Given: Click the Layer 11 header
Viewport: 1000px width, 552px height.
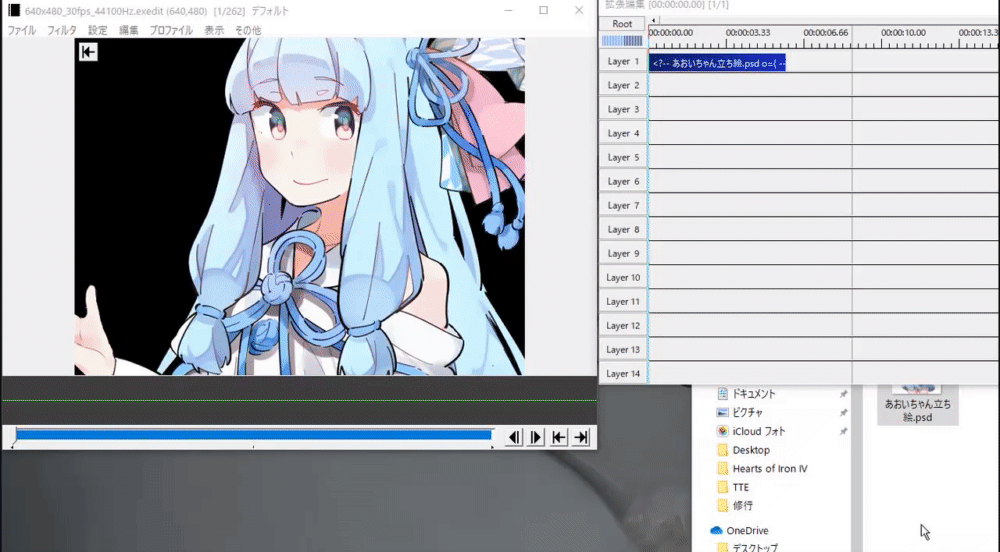Looking at the screenshot, I should [622, 301].
